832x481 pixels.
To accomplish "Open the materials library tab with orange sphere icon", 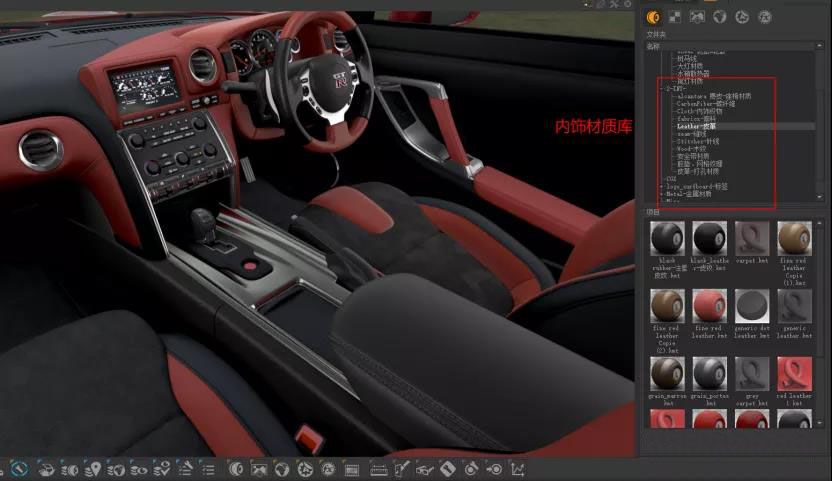I will [653, 16].
